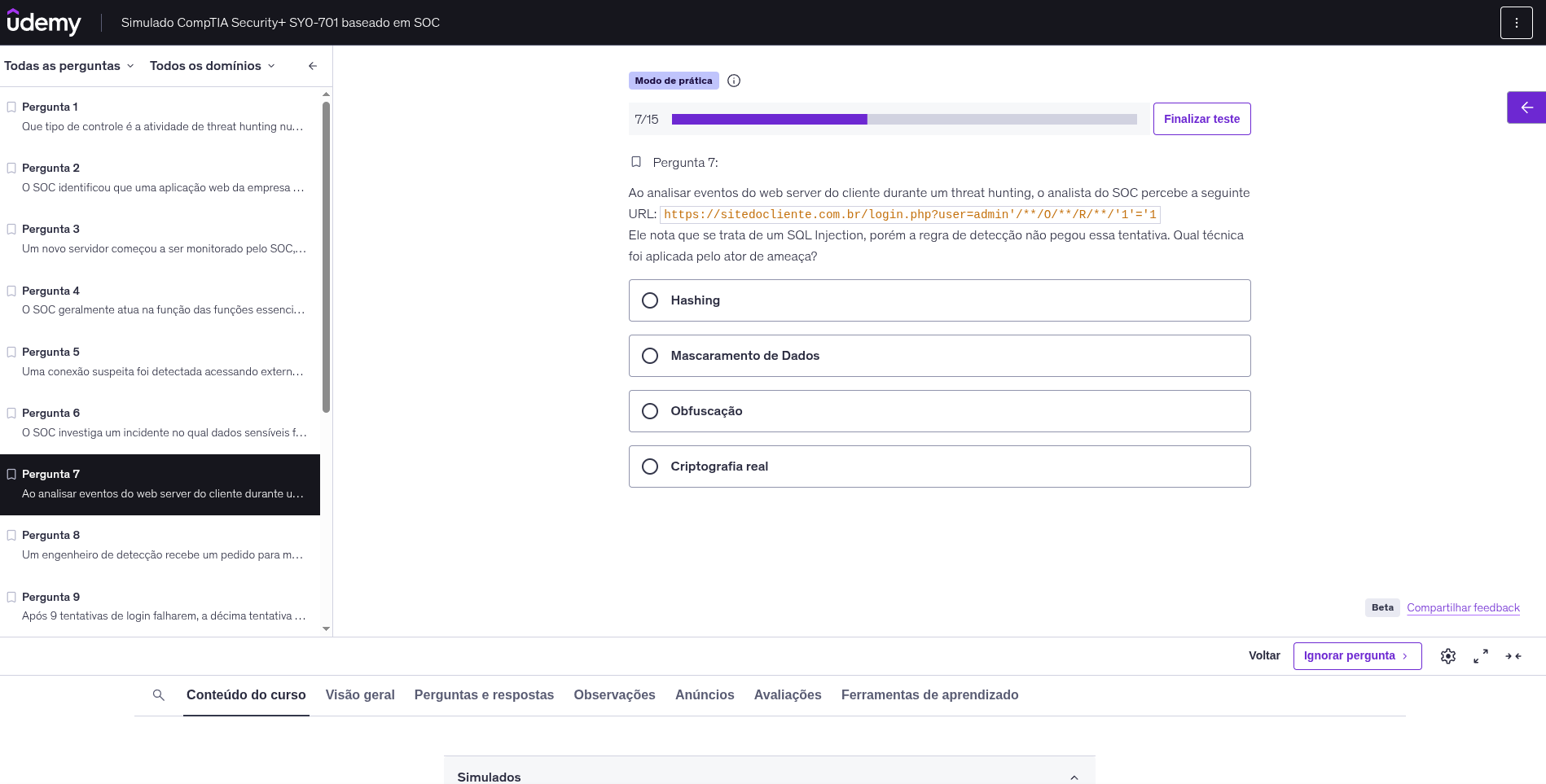The image size is (1546, 784).
Task: Collapse the question list sidebar arrow
Action: (313, 66)
